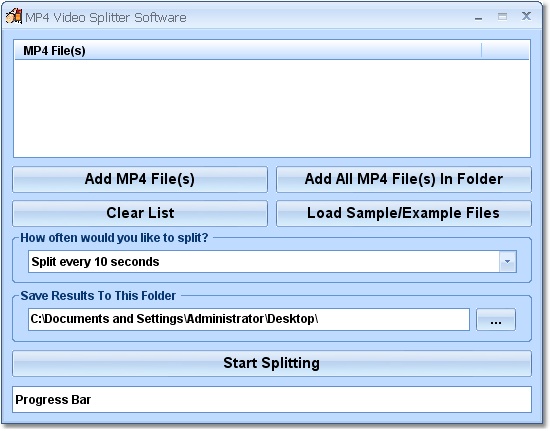Click the app icon in title bar
This screenshot has height=431, width=550.
tap(14, 16)
